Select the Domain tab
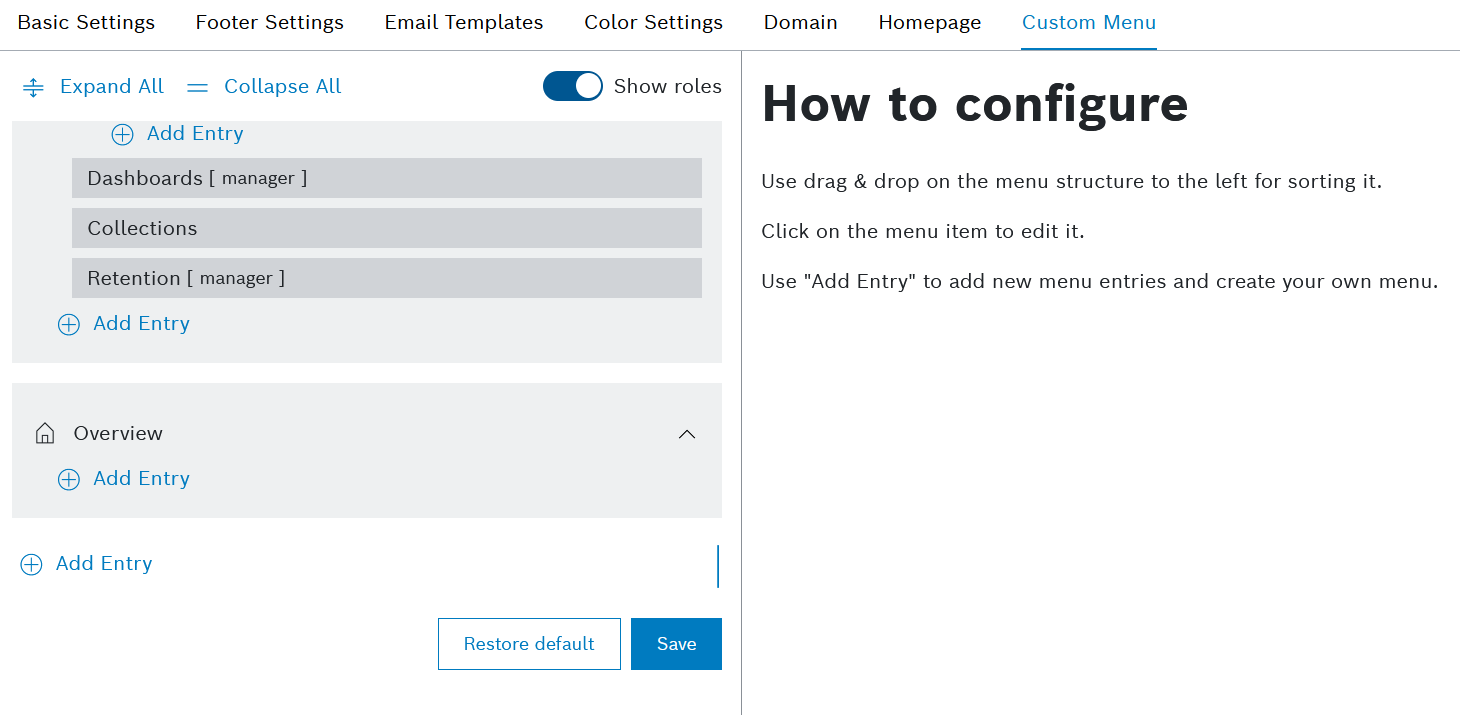 pos(800,23)
